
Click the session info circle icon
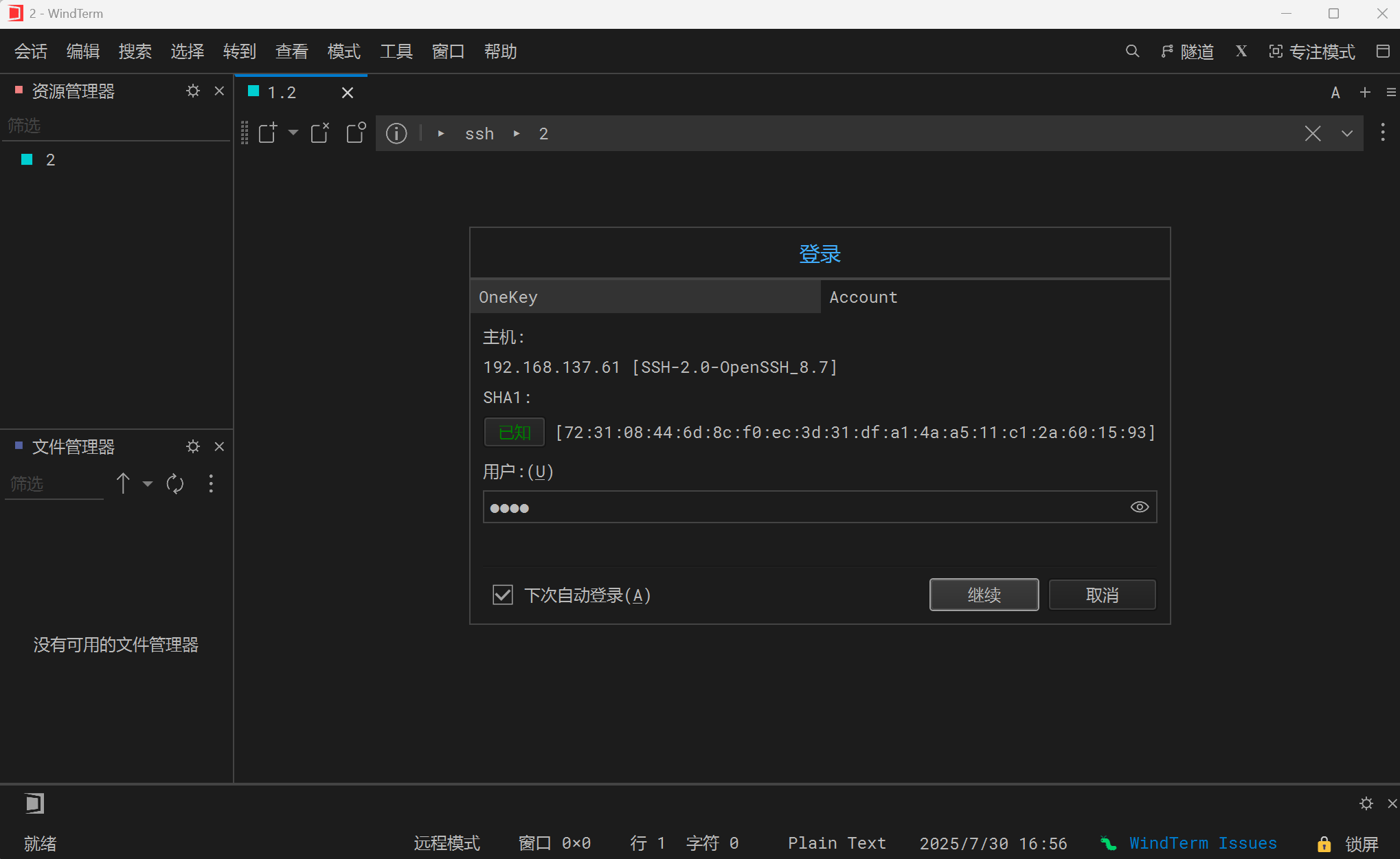[x=396, y=133]
